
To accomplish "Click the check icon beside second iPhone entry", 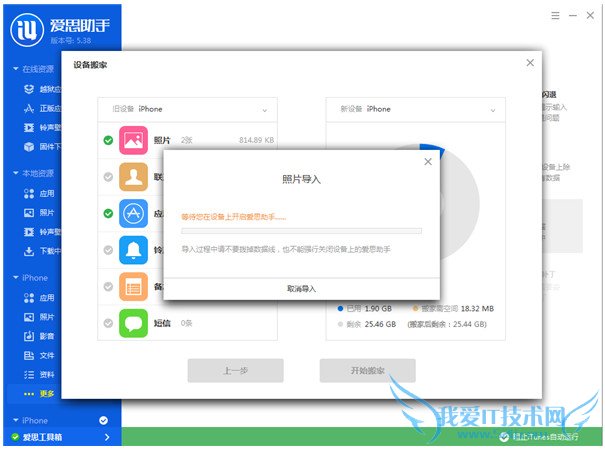I will (x=103, y=420).
